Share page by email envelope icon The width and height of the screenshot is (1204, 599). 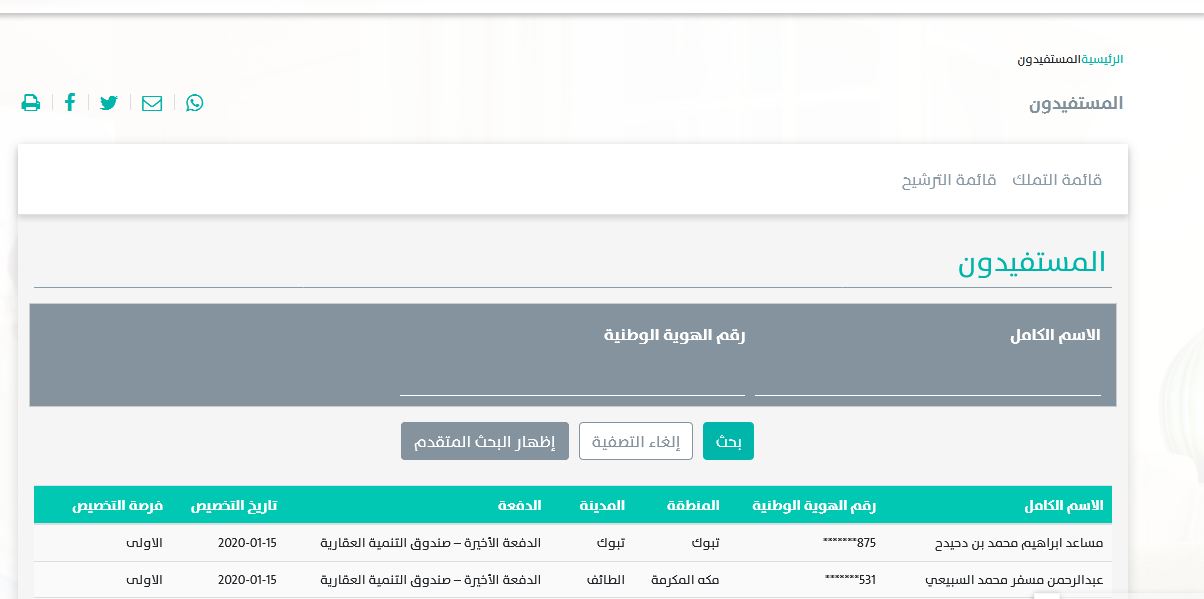point(152,103)
